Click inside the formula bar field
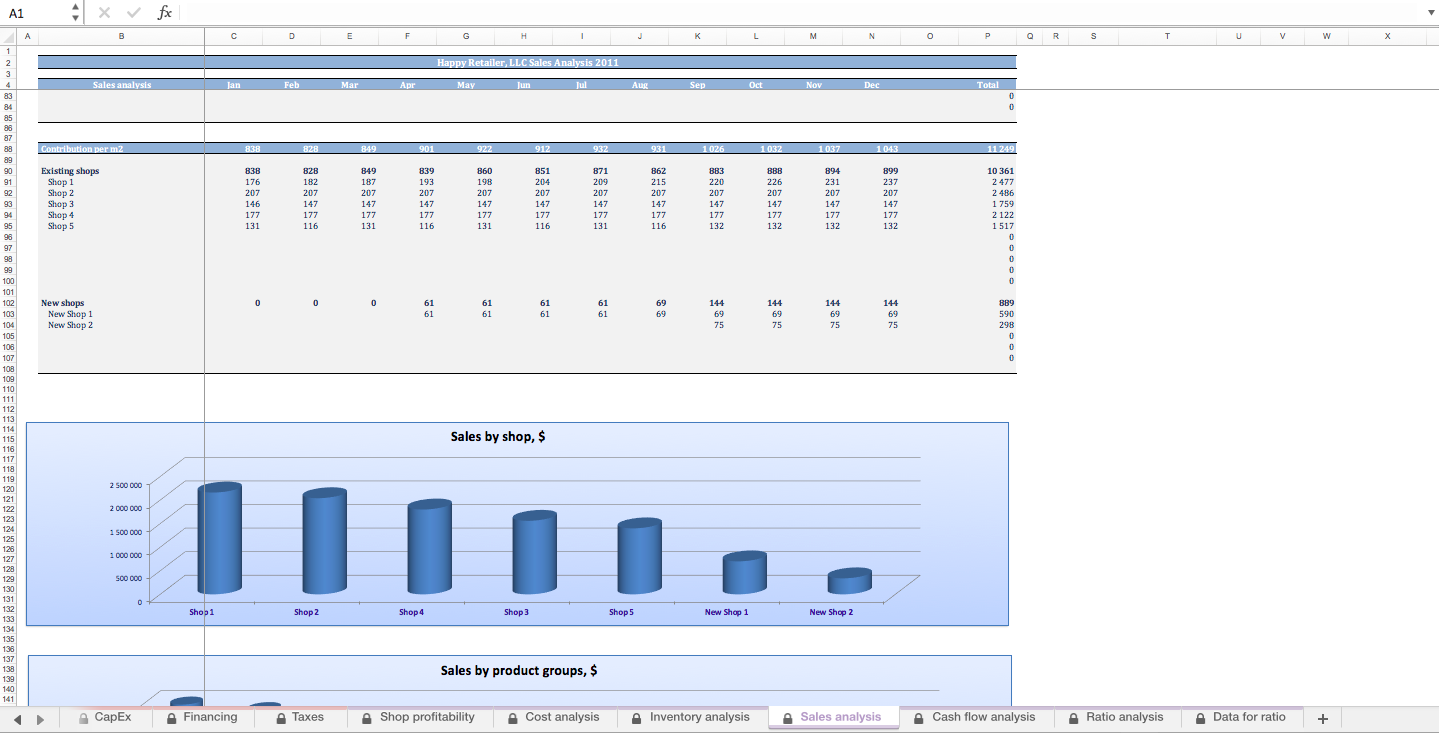The height and width of the screenshot is (733, 1439). [800, 12]
